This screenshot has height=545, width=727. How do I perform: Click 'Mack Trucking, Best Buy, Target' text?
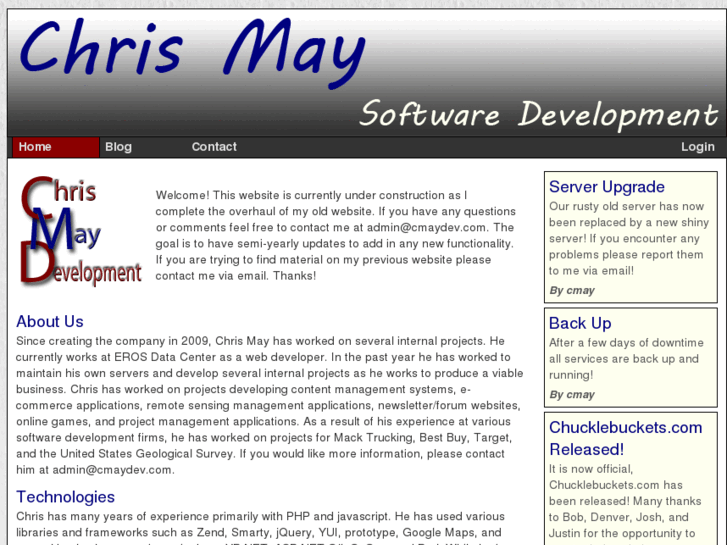coord(422,437)
